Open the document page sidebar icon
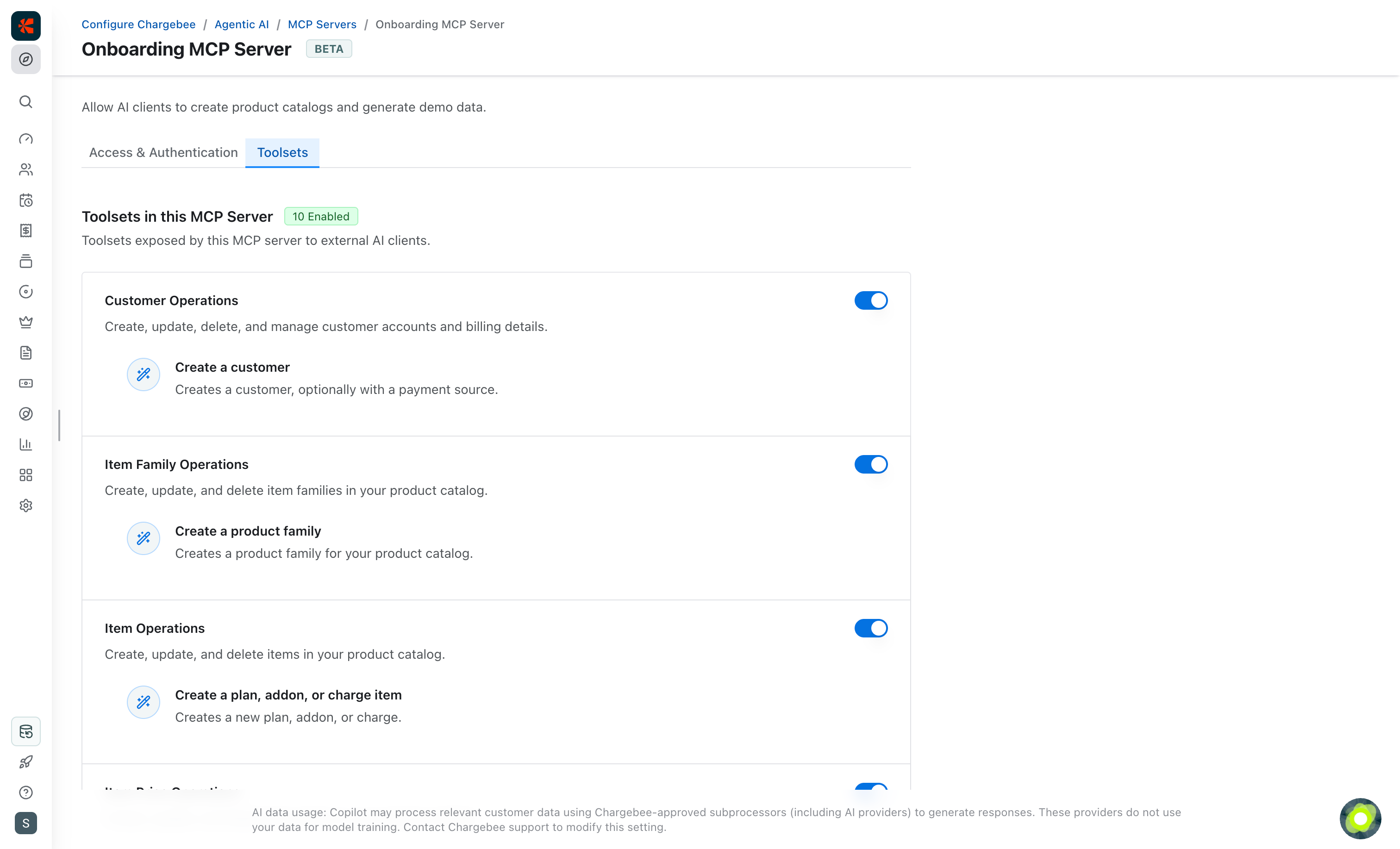This screenshot has height=849, width=1400. (x=25, y=353)
